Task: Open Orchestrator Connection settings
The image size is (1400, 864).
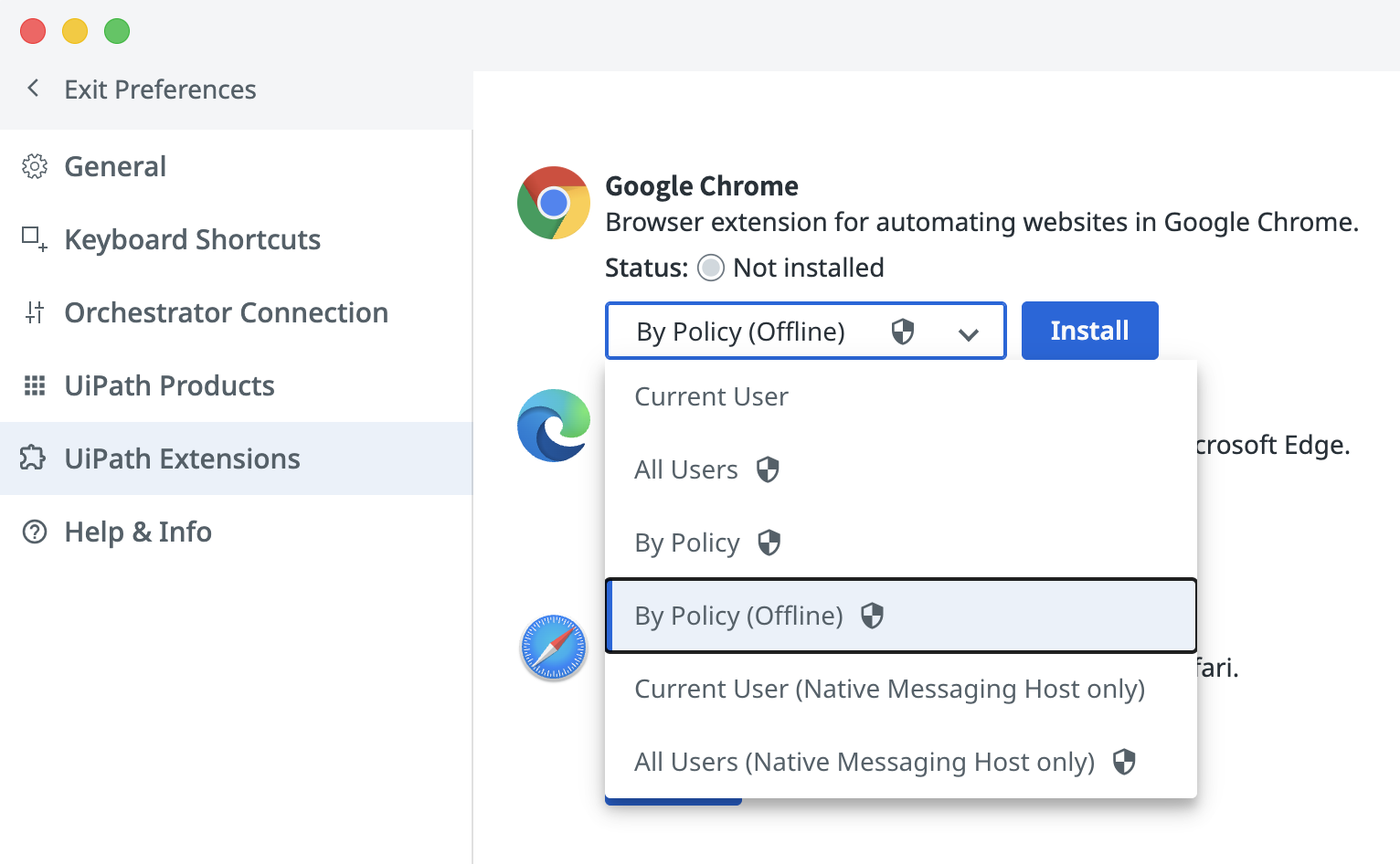Action: (x=236, y=312)
